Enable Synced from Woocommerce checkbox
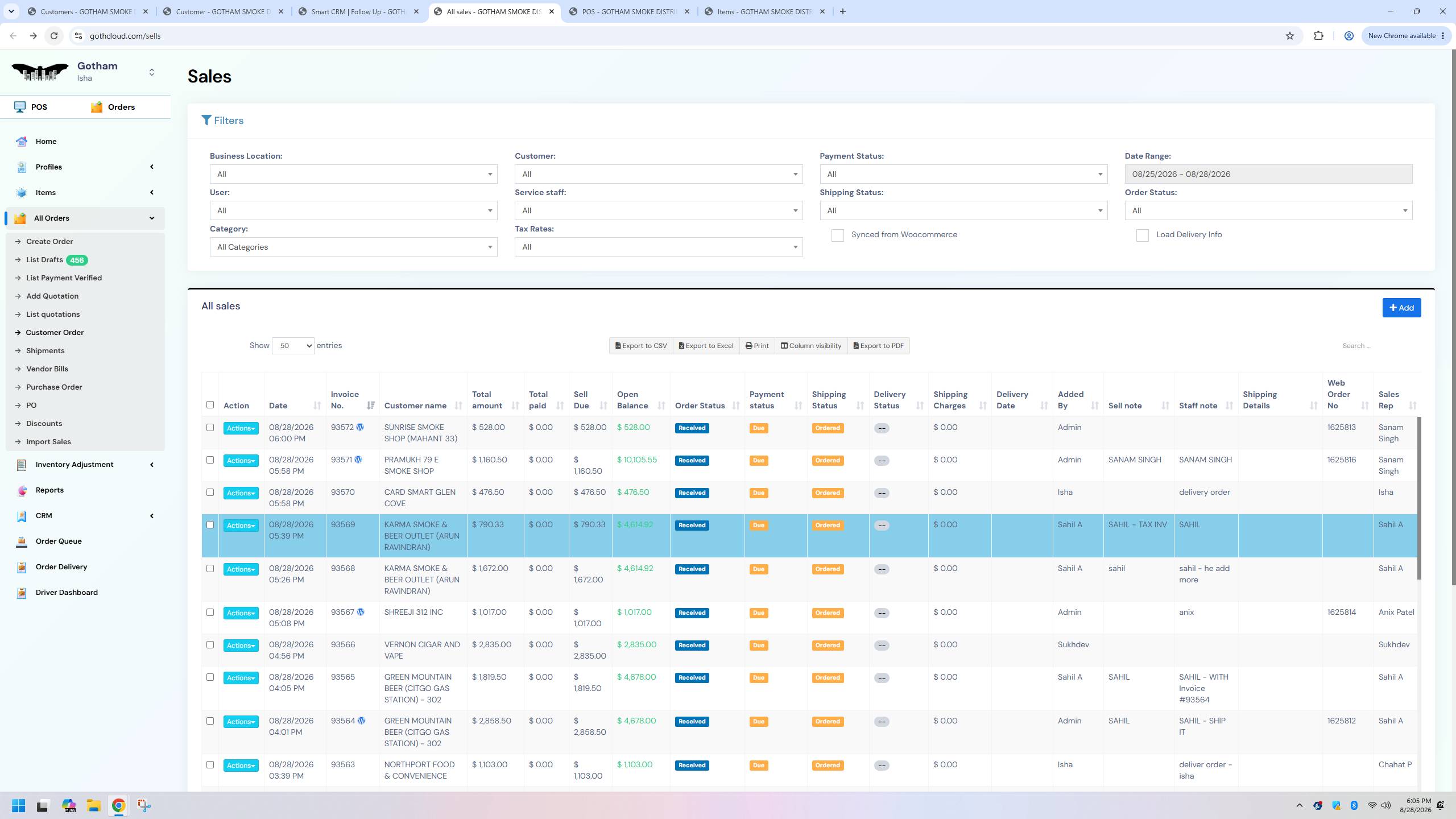Screen dimensions: 1456x819 click(837, 235)
